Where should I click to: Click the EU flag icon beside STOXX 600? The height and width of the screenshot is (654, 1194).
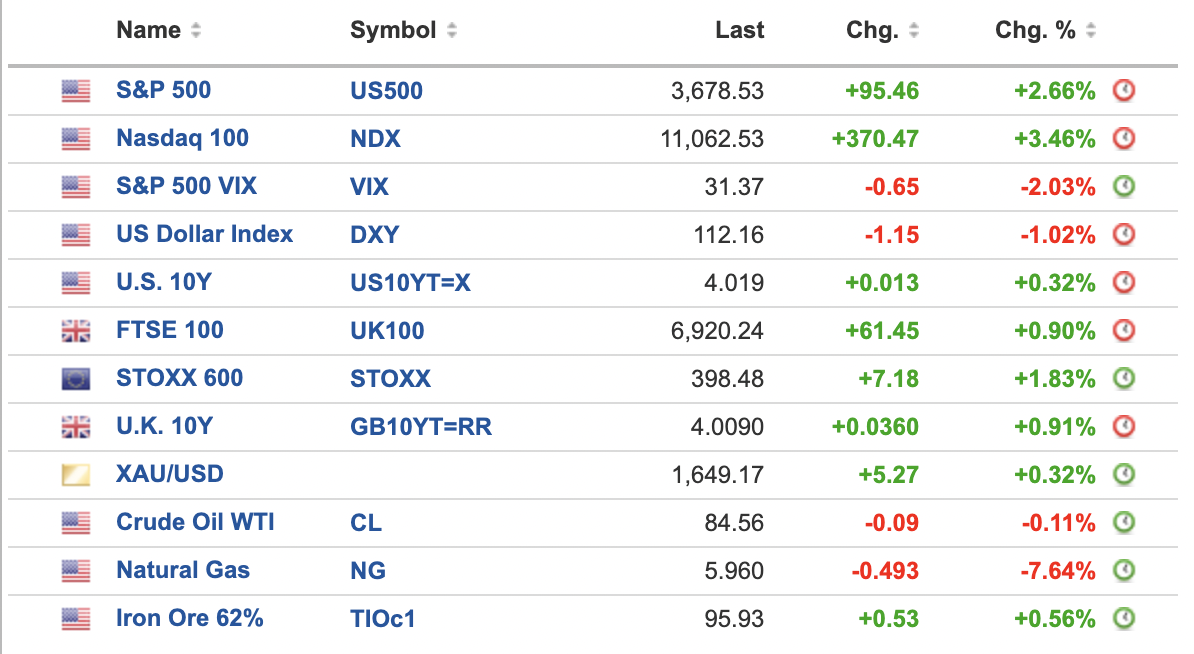tap(76, 379)
